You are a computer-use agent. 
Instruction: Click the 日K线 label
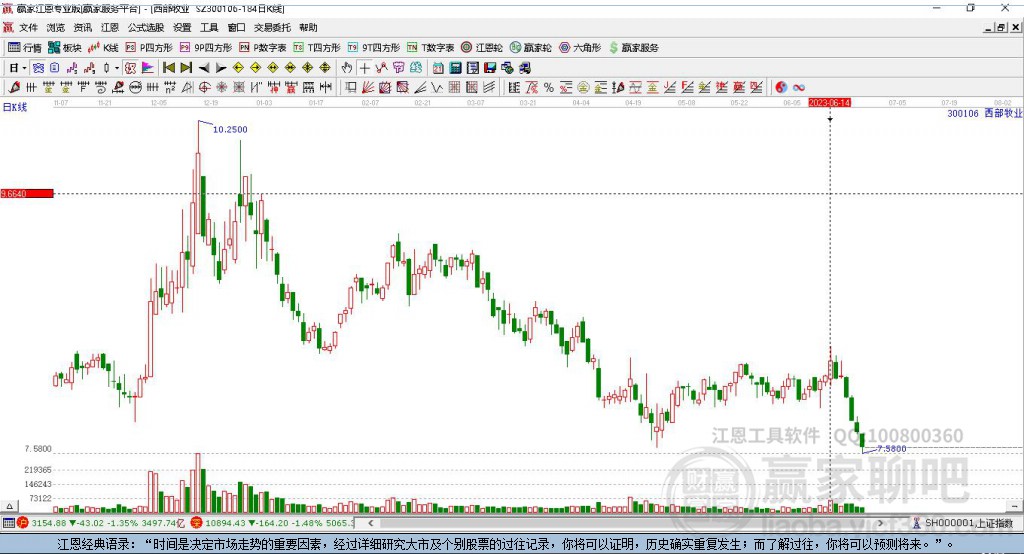coord(15,107)
